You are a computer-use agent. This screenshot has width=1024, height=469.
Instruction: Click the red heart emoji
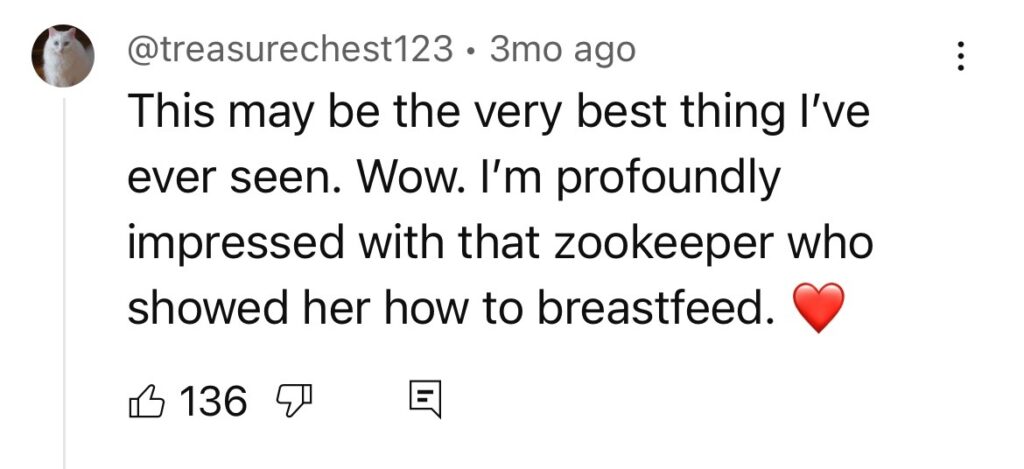coord(817,308)
